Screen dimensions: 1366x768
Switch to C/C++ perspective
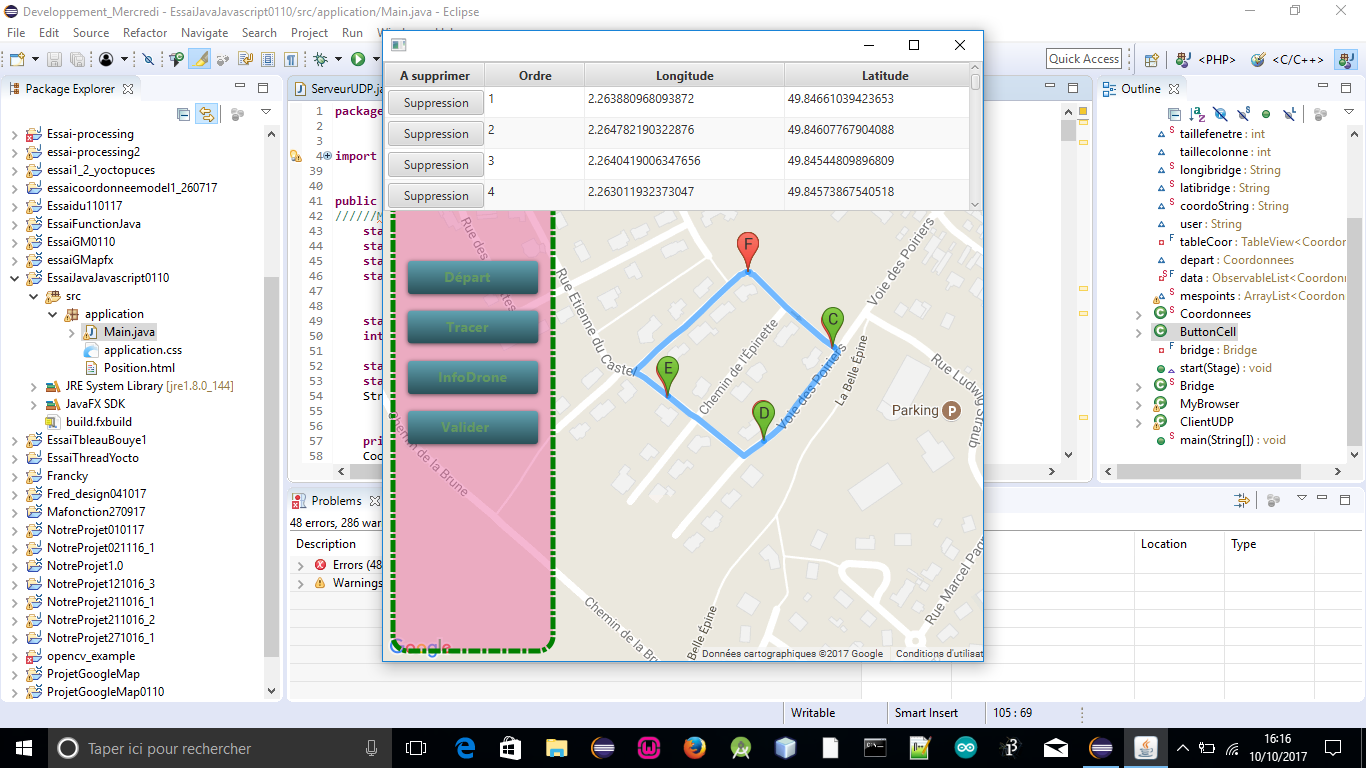[x=1285, y=59]
